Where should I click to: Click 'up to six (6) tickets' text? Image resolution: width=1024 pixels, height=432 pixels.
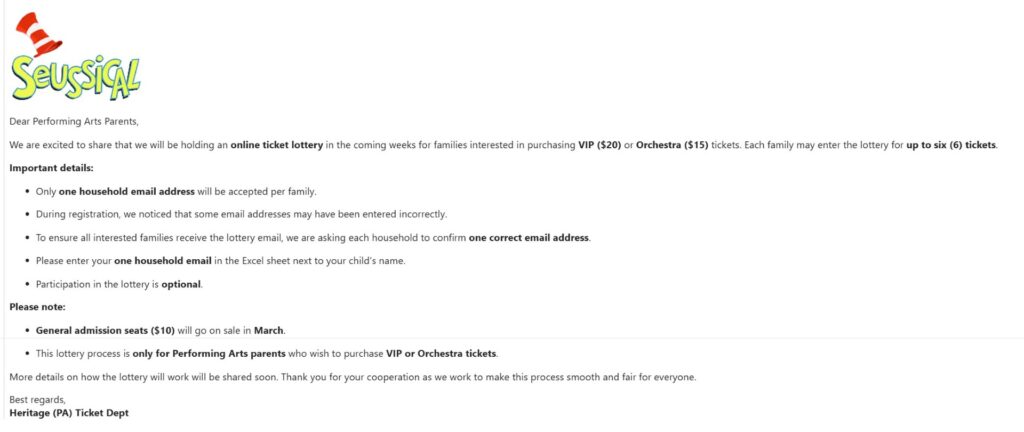tap(951, 145)
